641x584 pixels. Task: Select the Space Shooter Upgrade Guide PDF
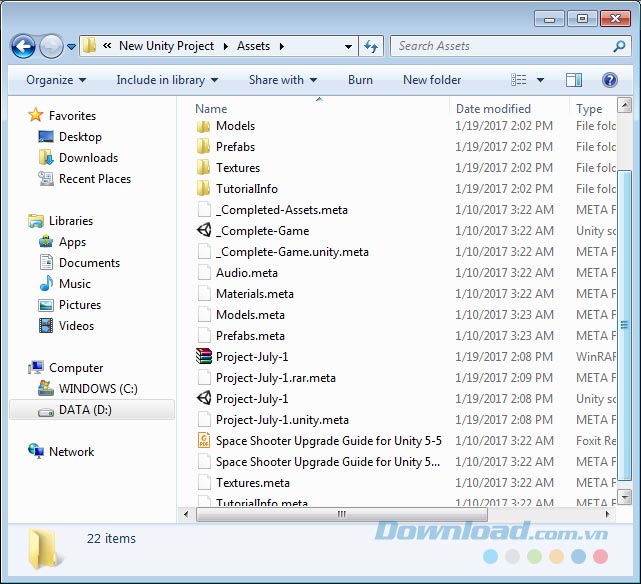click(327, 441)
